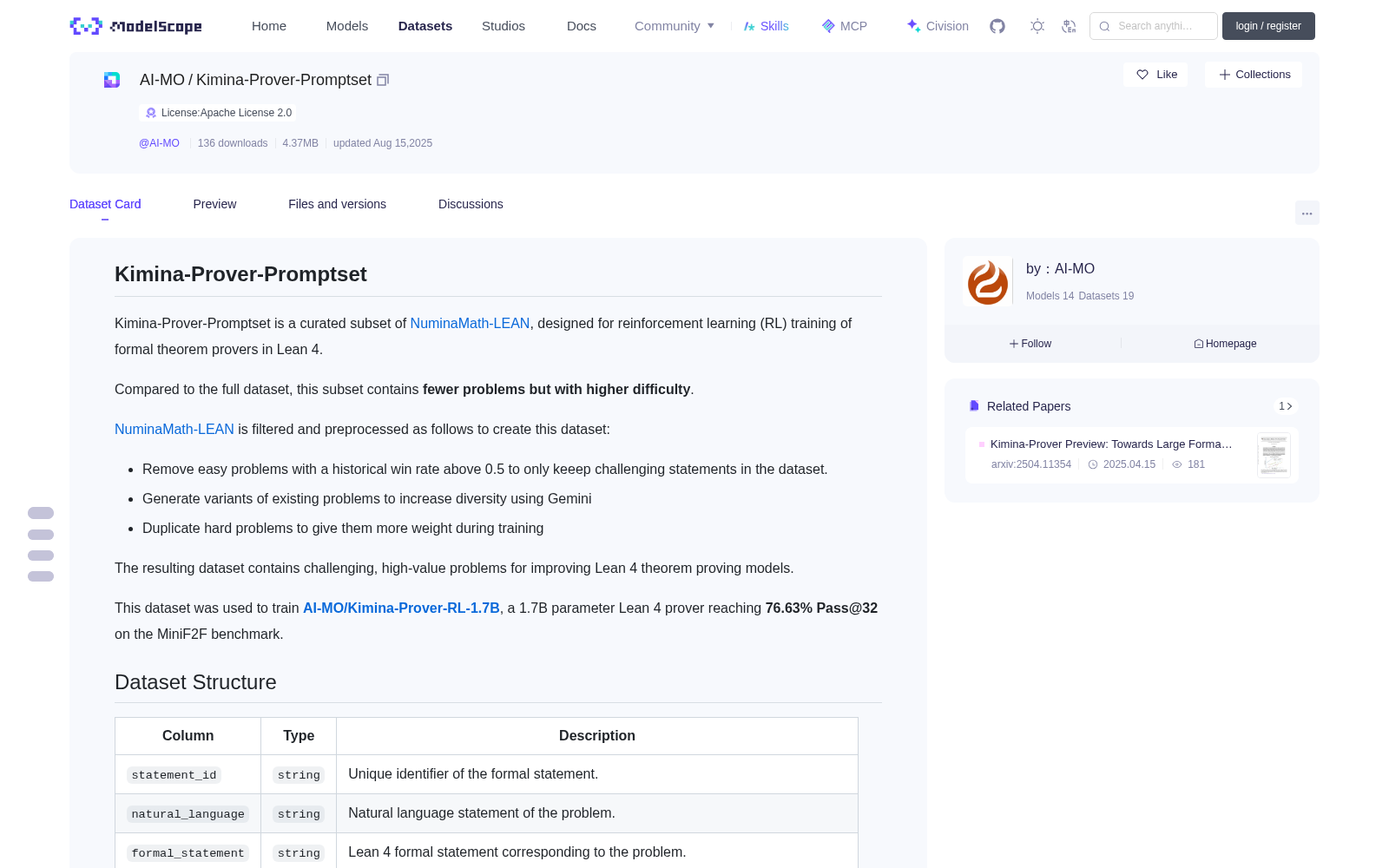Copy dataset name with the copy icon

[x=383, y=80]
